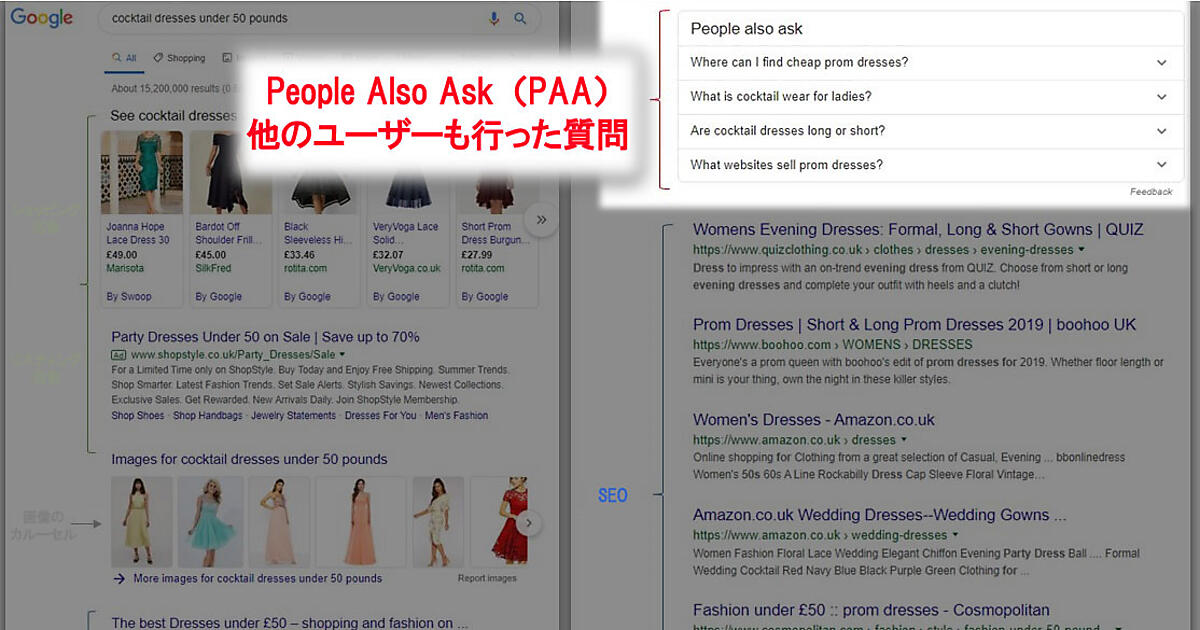This screenshot has height=630, width=1200.
Task: Open 'Party Dresses Under 50 on Sale' ad link
Action: 265,337
